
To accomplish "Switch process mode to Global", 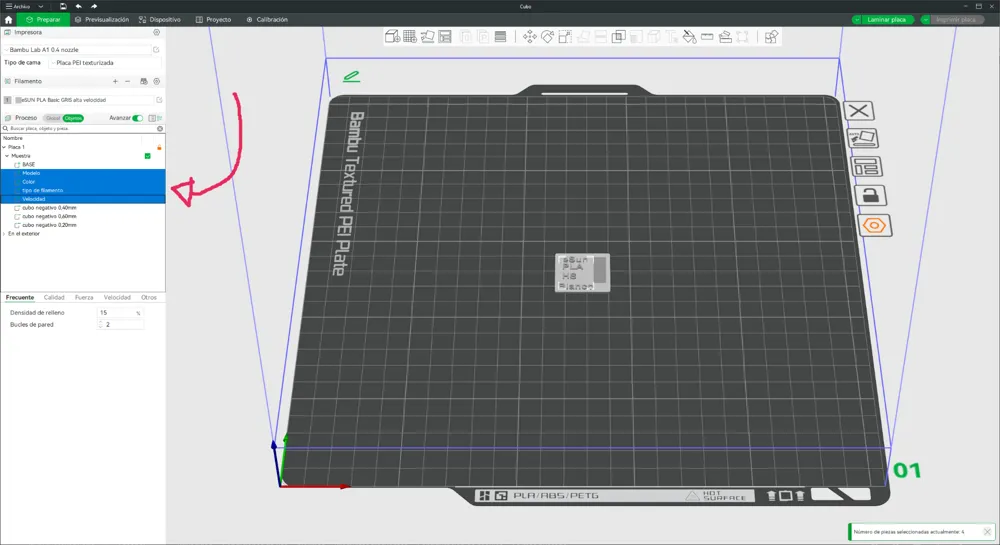I will point(52,118).
